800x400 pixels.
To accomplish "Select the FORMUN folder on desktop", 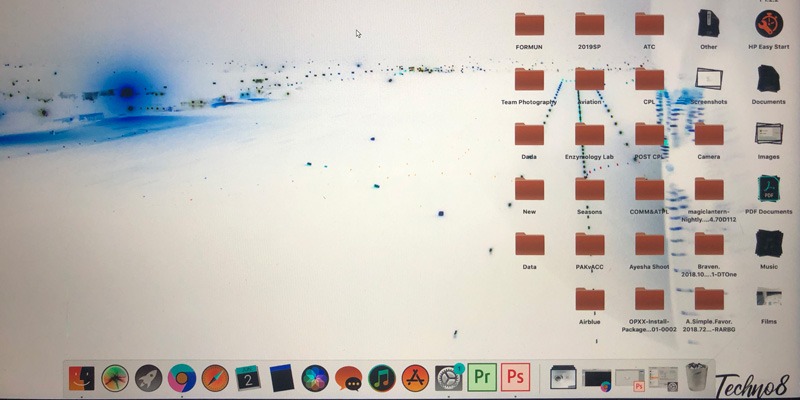I will 529,24.
